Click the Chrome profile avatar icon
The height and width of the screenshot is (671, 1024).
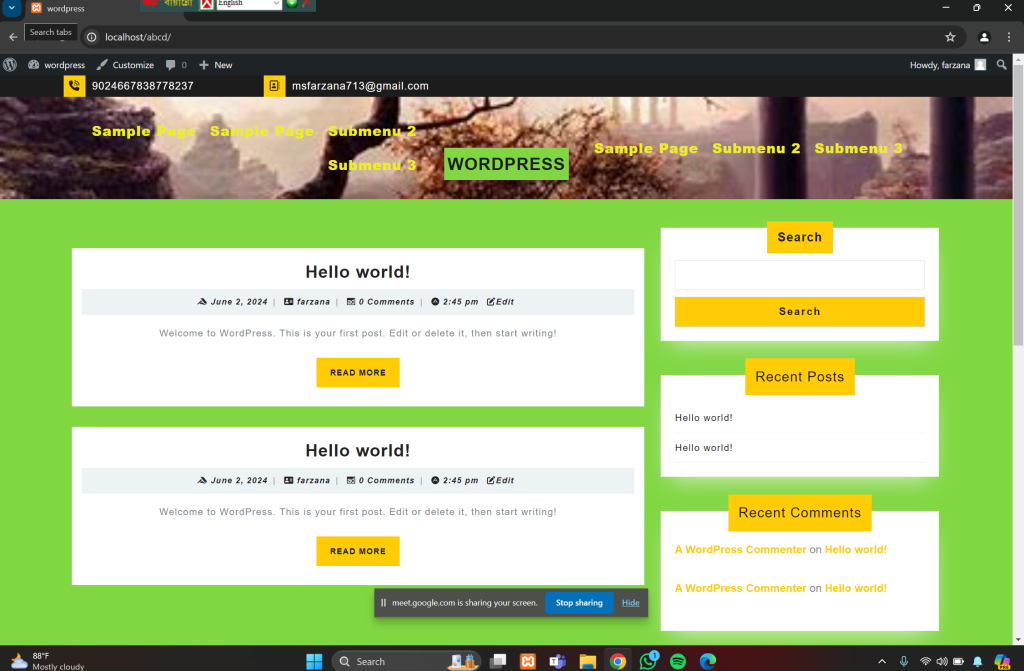[984, 37]
